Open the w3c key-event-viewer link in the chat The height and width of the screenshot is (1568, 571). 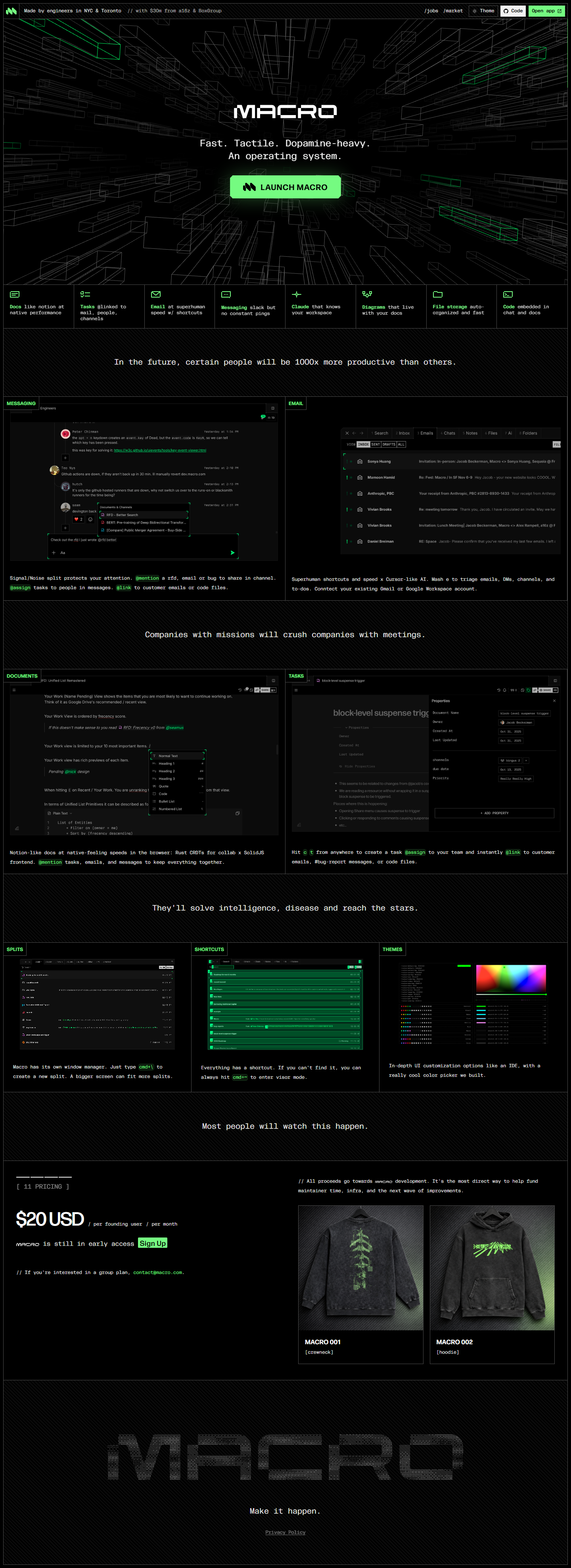click(160, 450)
